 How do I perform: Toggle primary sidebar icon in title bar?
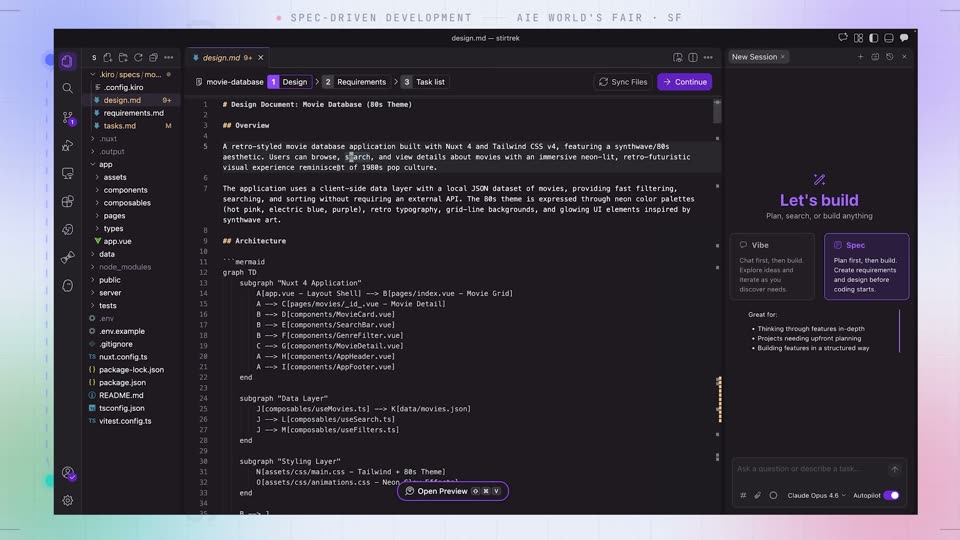tap(874, 38)
